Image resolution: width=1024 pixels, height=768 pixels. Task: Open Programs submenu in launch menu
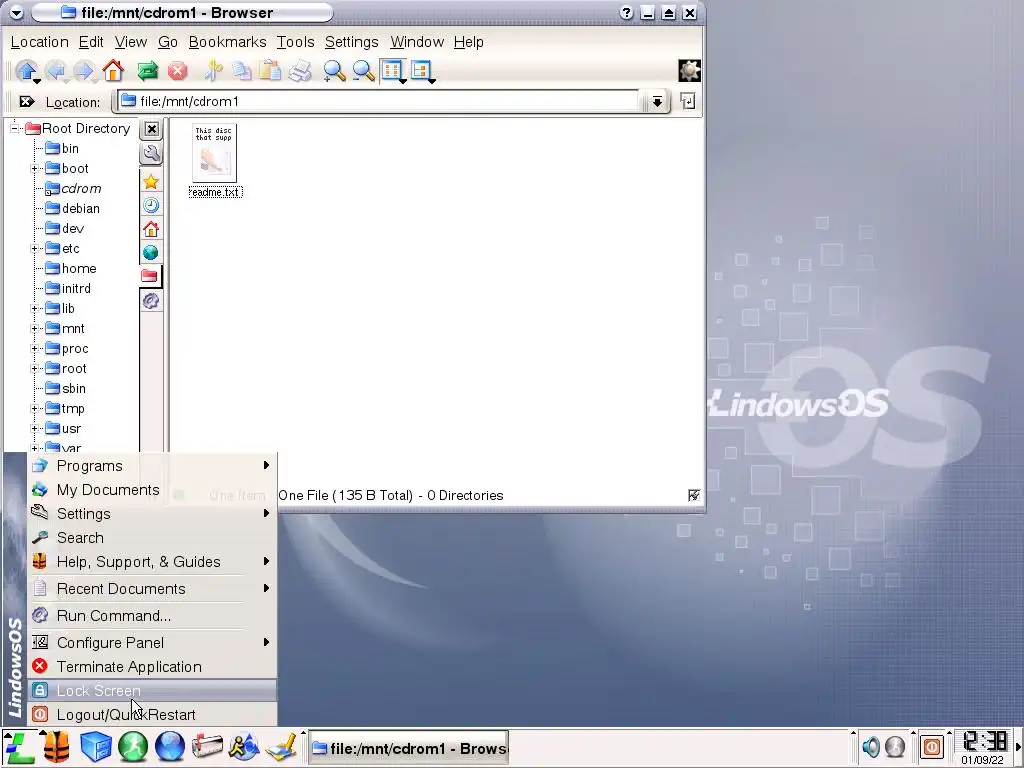pos(152,466)
